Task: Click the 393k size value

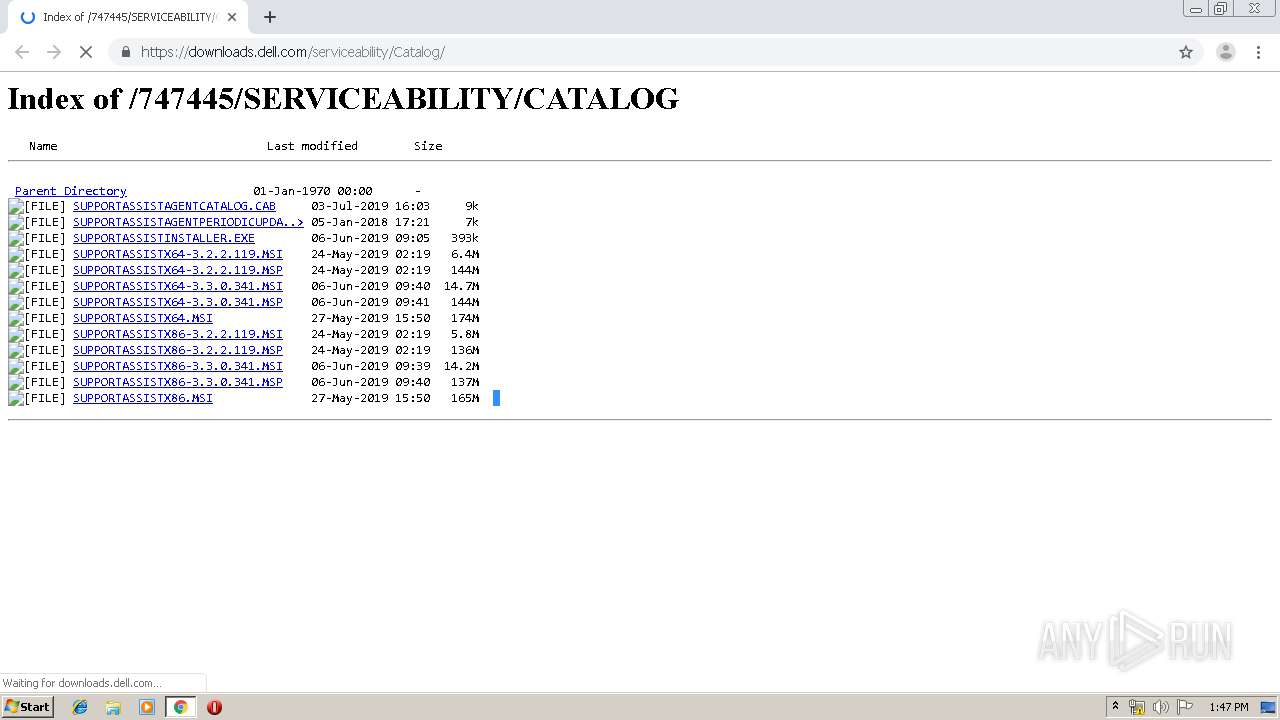Action: coord(464,239)
